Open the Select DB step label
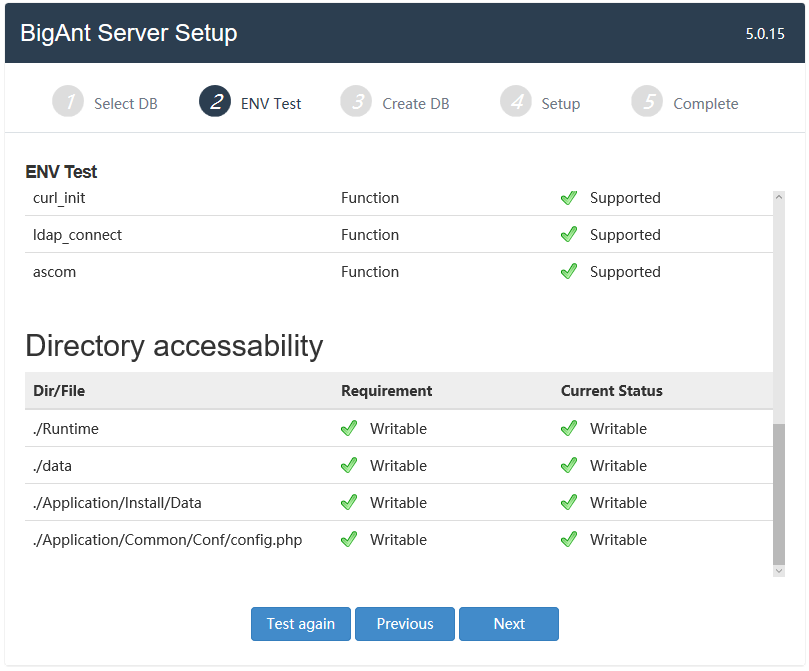 pyautogui.click(x=126, y=104)
